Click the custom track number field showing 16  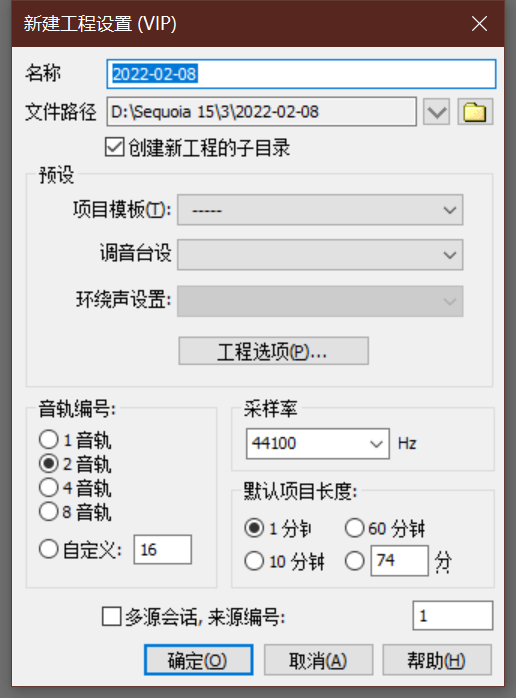[x=163, y=550]
